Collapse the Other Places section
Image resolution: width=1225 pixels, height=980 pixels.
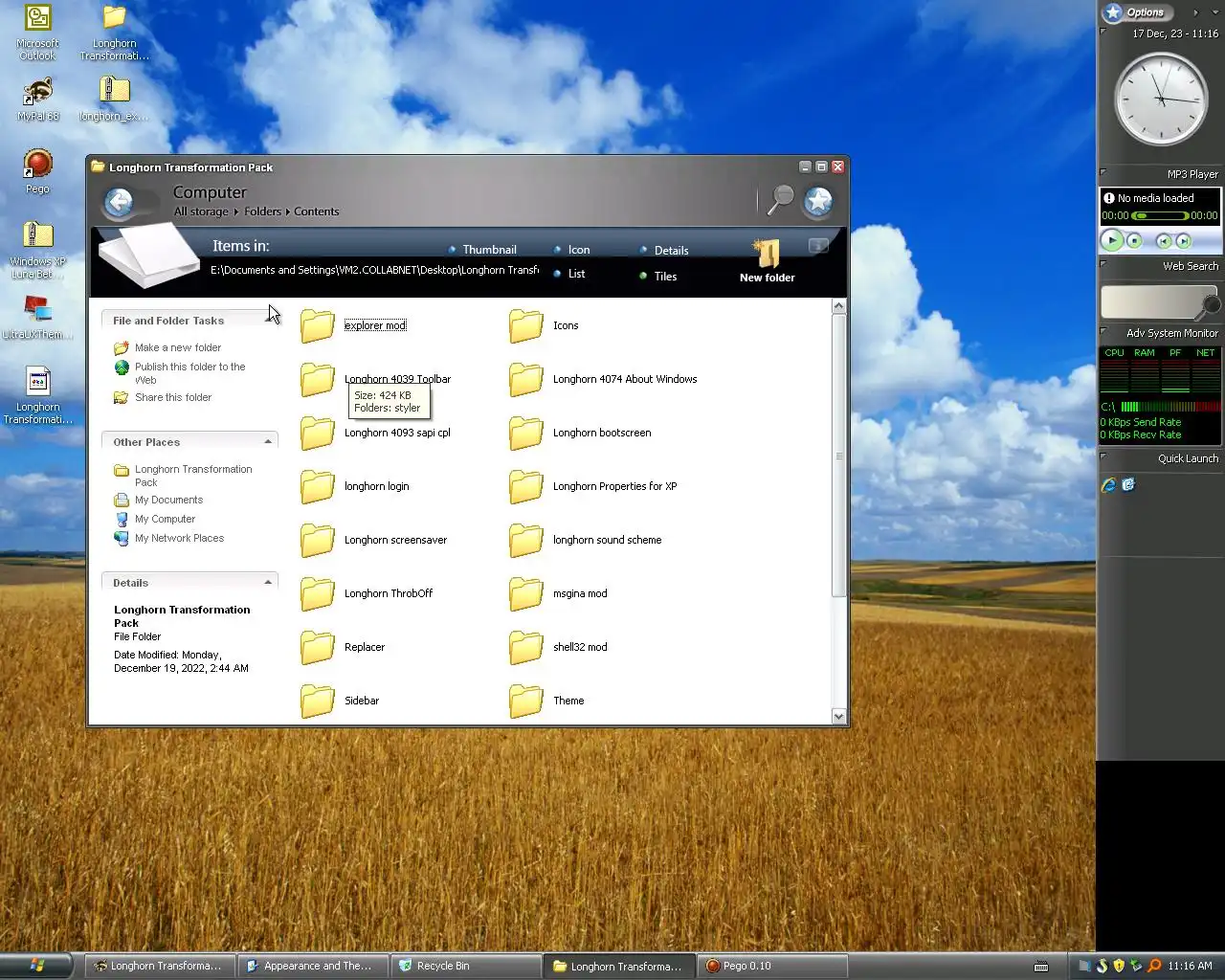click(x=268, y=441)
